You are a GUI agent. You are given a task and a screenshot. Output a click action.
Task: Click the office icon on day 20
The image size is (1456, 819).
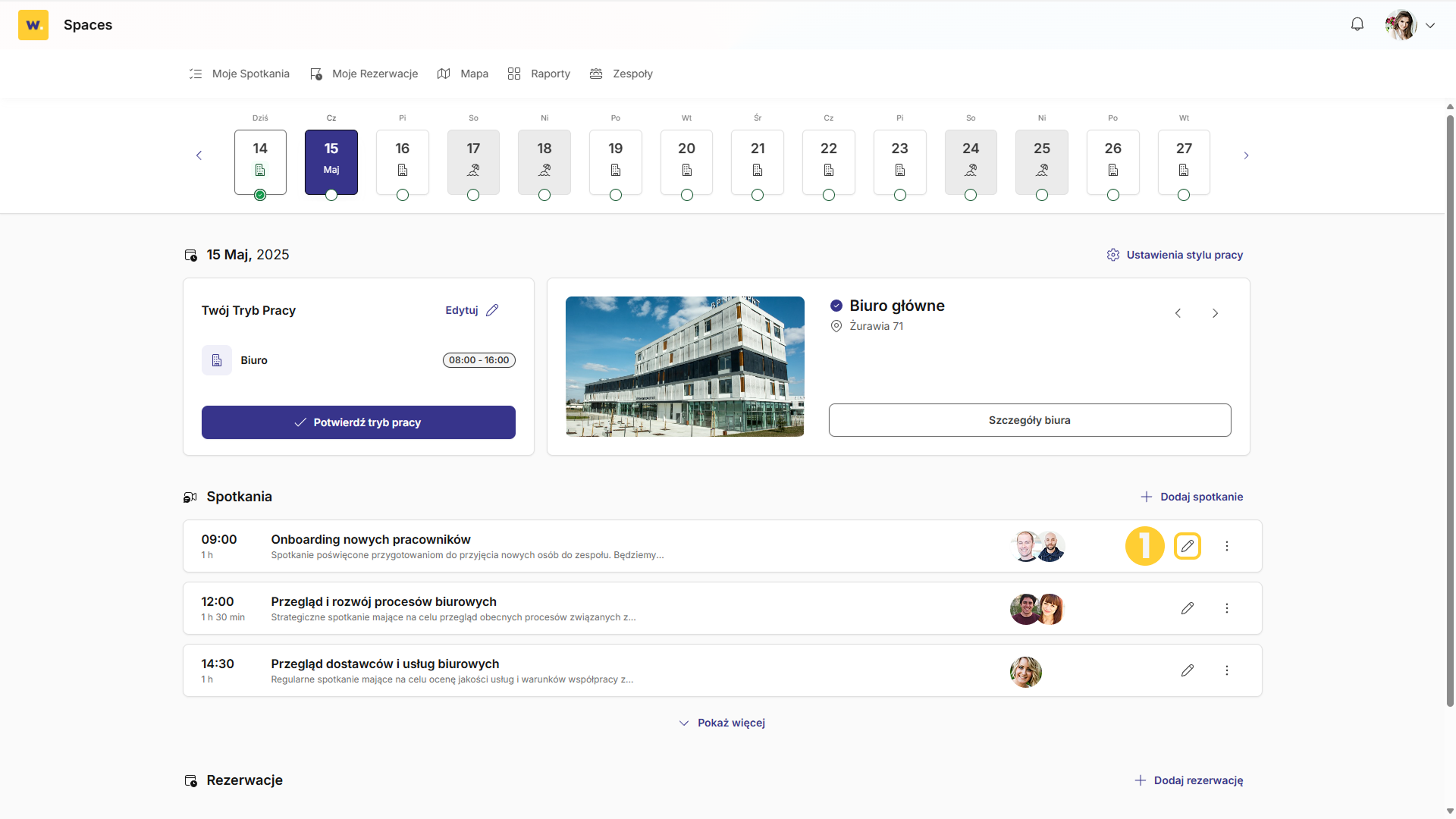click(687, 170)
